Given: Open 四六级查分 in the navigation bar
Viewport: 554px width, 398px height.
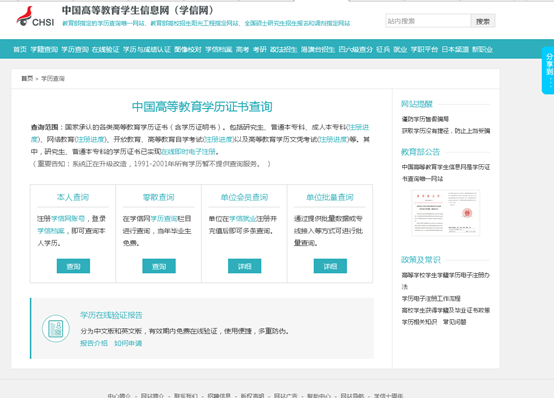Looking at the screenshot, I should [x=355, y=49].
